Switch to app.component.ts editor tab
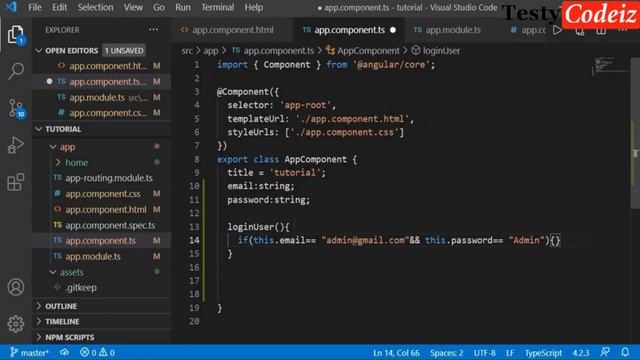Viewport: 640px width, 360px height. click(x=349, y=30)
